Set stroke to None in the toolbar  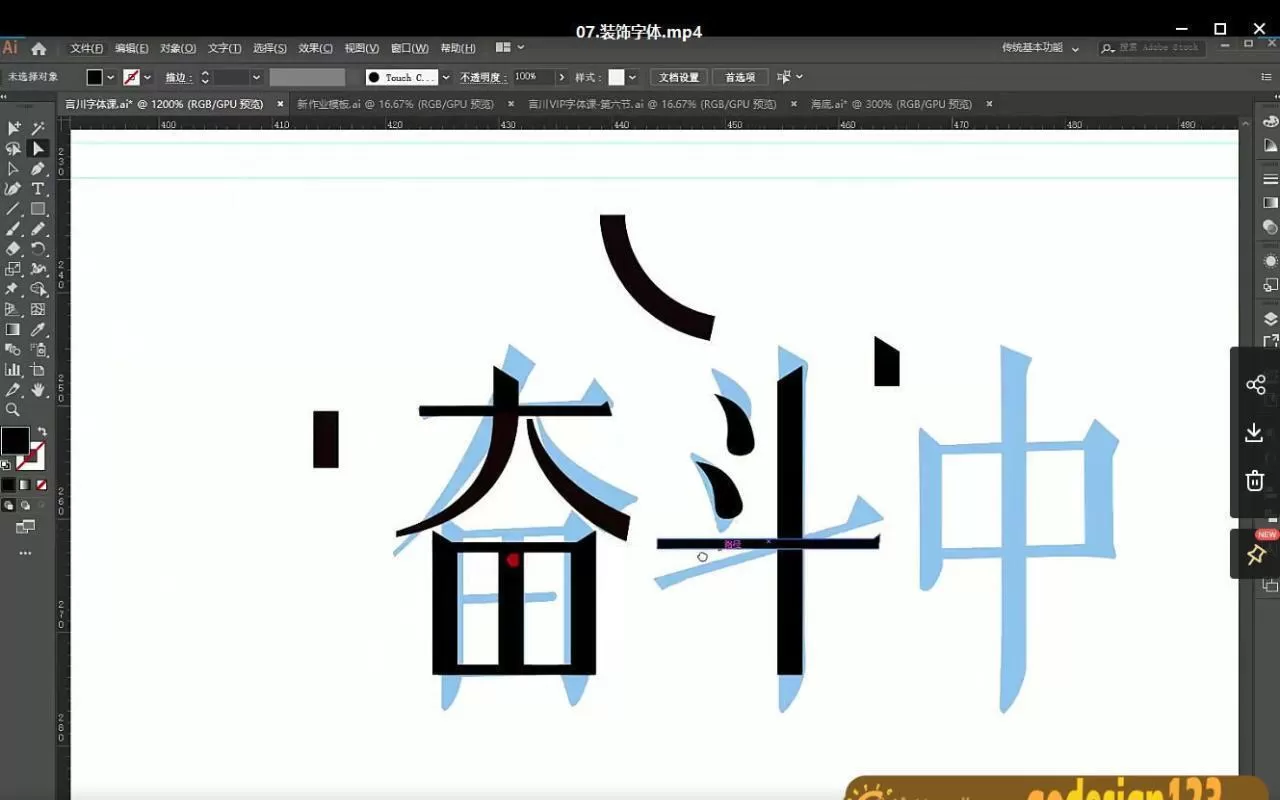click(42, 483)
